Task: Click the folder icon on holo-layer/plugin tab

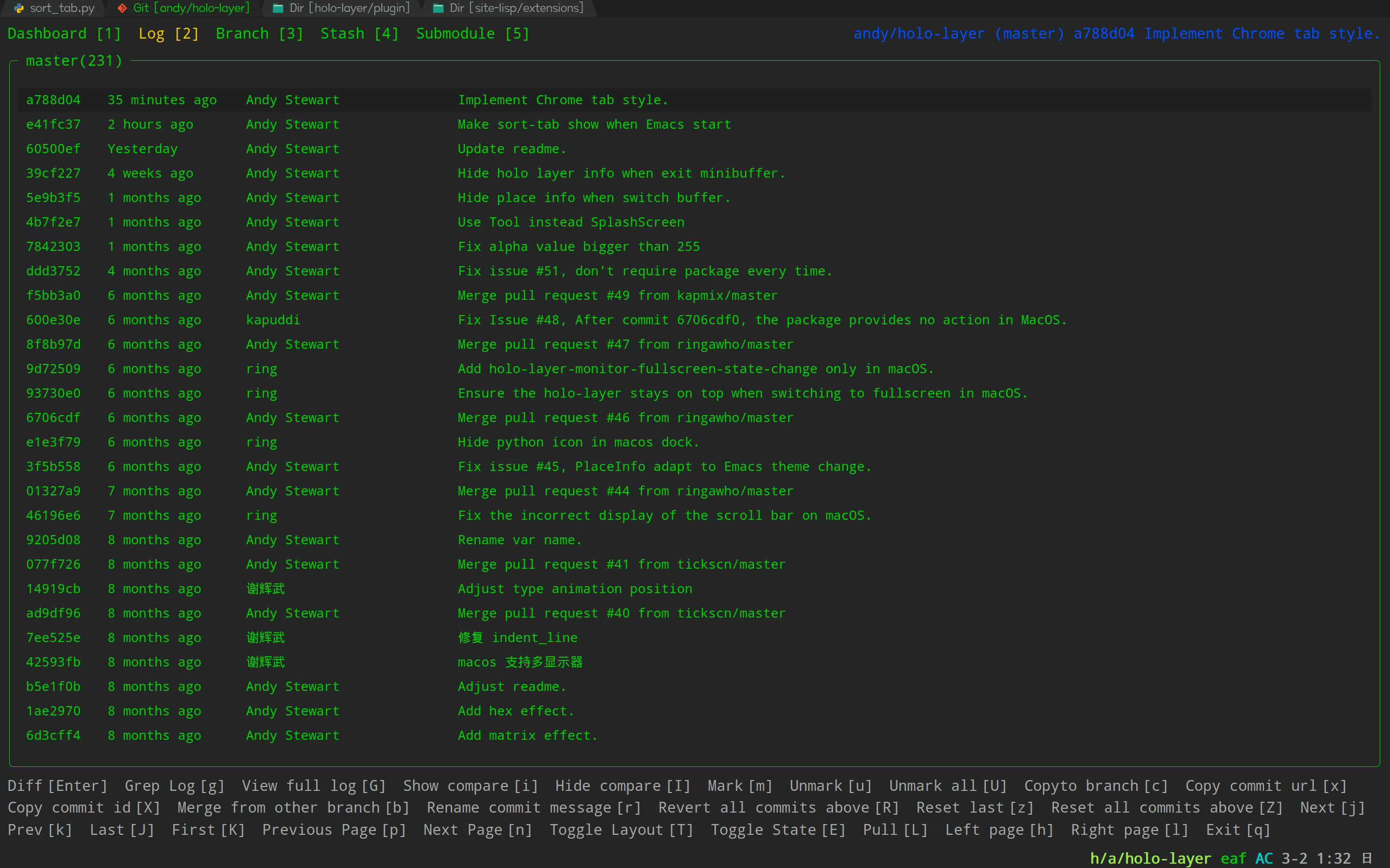Action: tap(278, 8)
